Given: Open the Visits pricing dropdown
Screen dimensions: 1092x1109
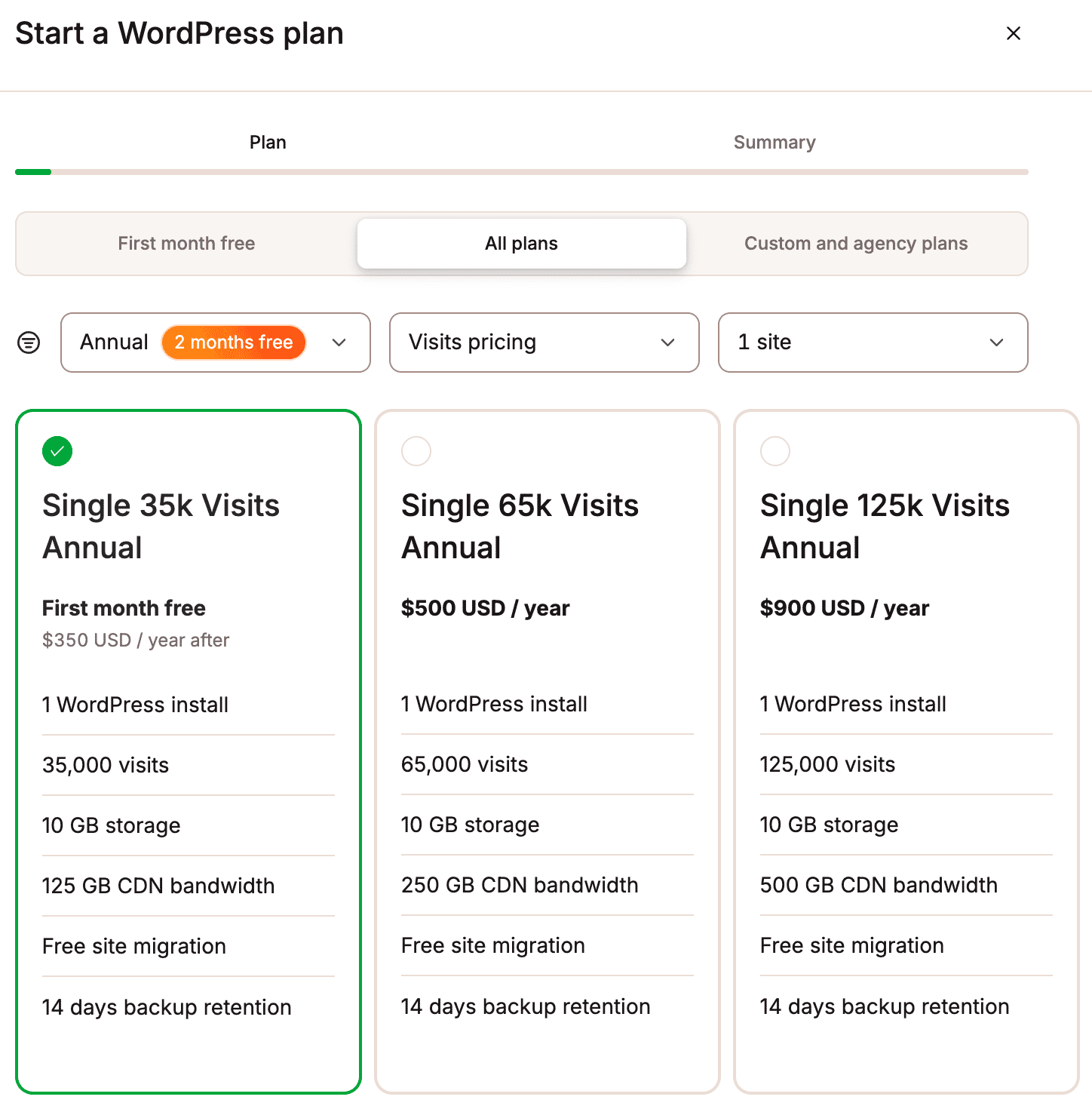Looking at the screenshot, I should click(544, 343).
